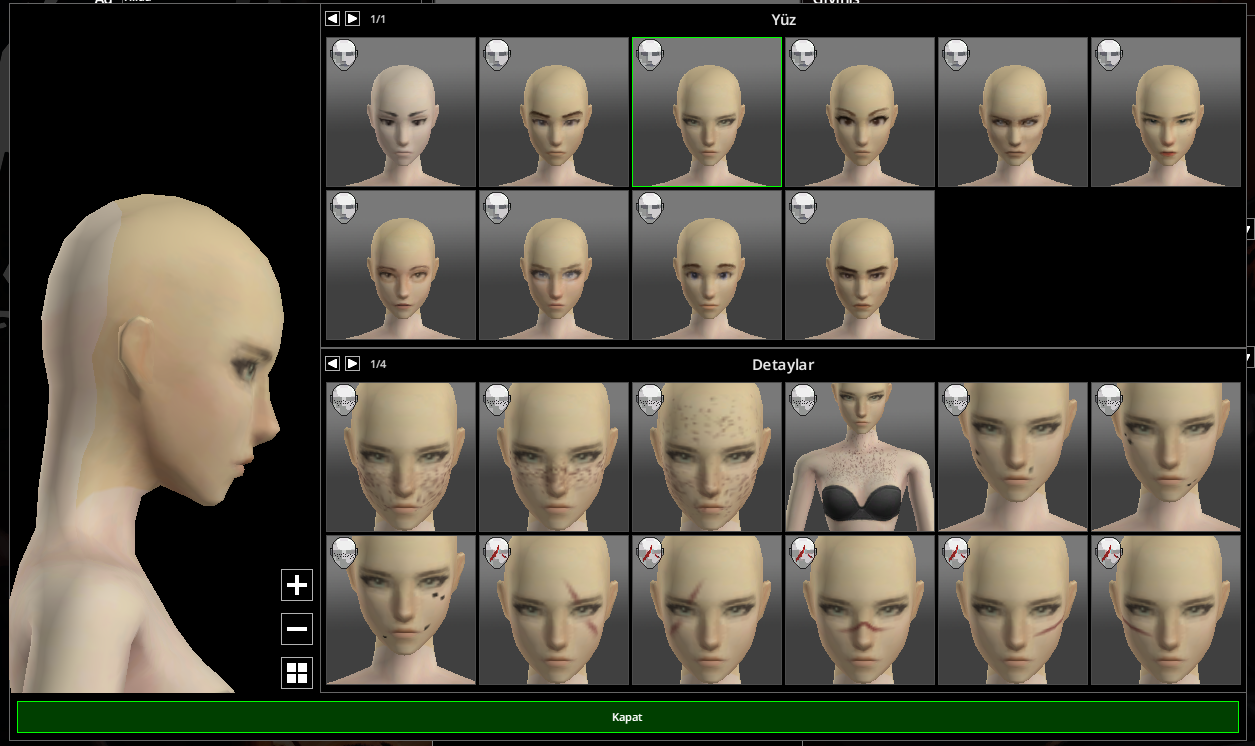Image resolution: width=1255 pixels, height=746 pixels.
Task: Select fifth detail in bottom Detaylar row
Action: [1013, 610]
